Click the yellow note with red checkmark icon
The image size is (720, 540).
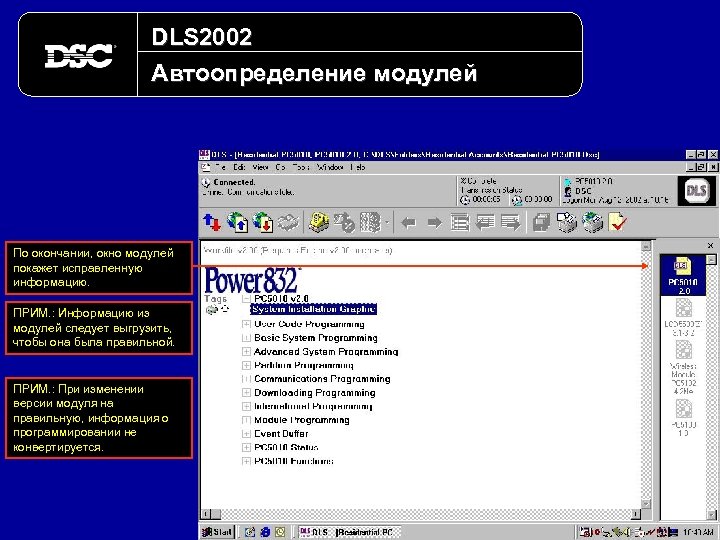(618, 223)
